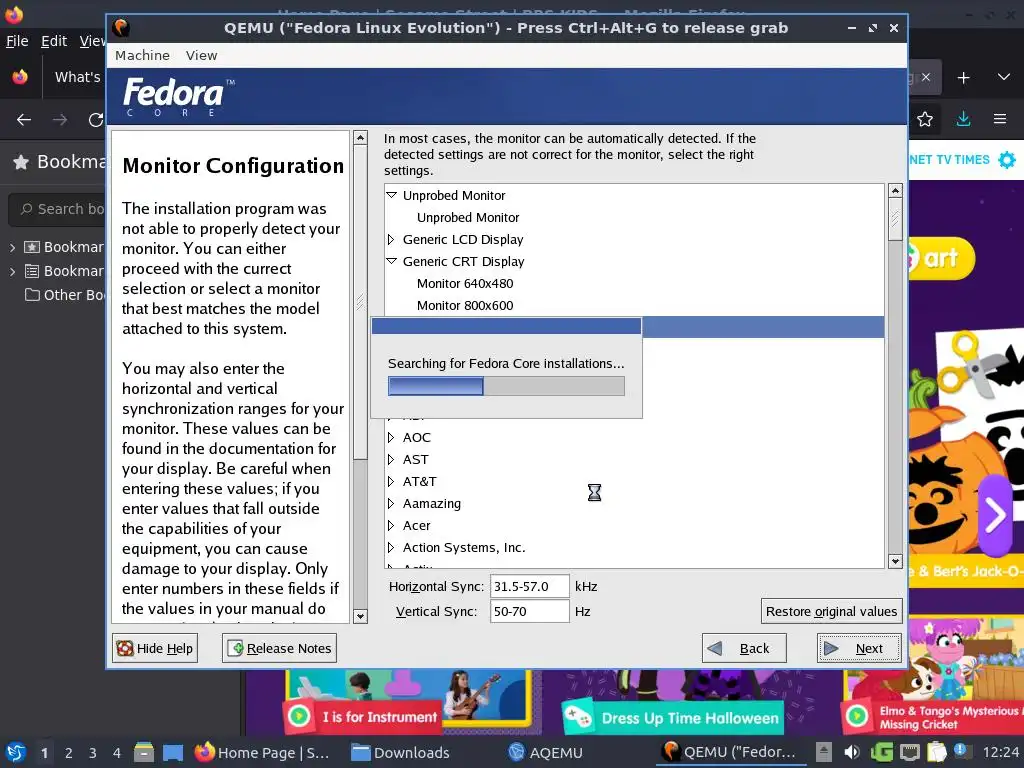Expand Action Systems, Inc. vendor

point(391,547)
